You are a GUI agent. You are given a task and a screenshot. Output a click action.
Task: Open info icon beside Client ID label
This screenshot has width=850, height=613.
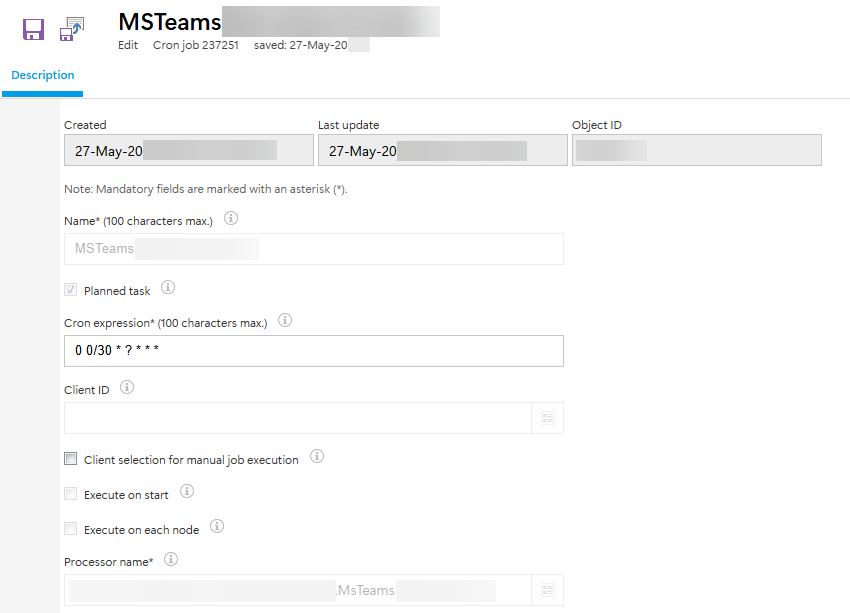pyautogui.click(x=127, y=388)
